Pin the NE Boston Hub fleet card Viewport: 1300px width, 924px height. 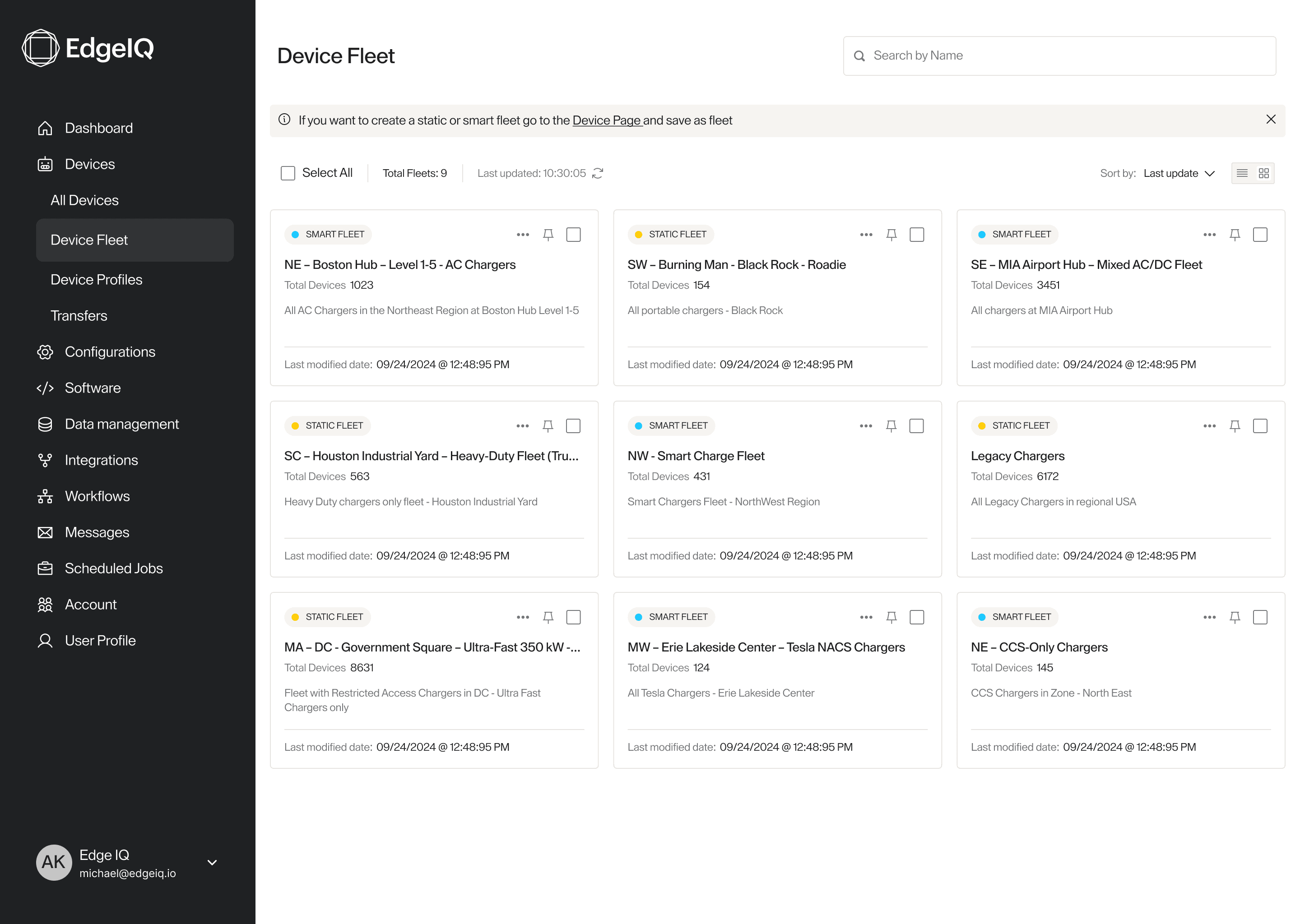coord(548,235)
